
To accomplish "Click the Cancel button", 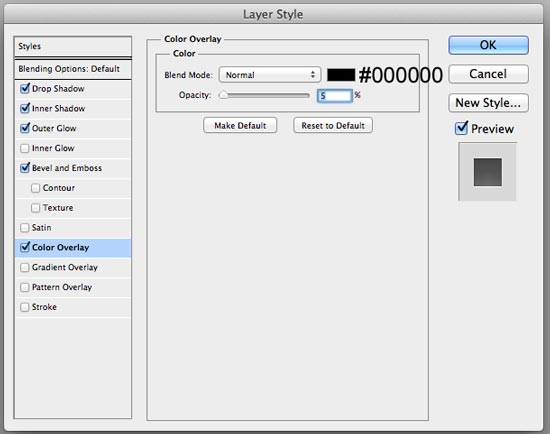I will point(488,74).
